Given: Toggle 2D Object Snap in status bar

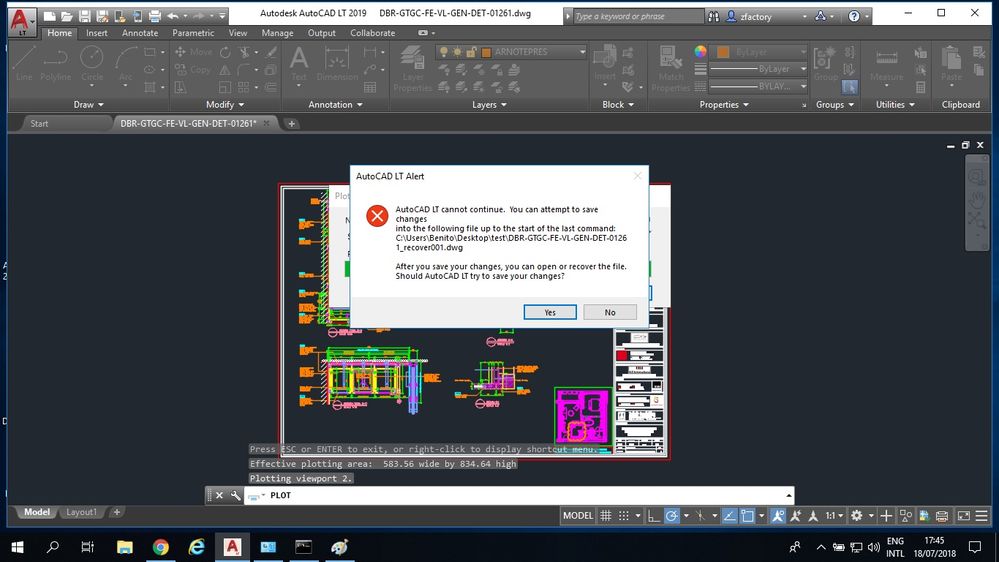Looking at the screenshot, I should click(747, 515).
